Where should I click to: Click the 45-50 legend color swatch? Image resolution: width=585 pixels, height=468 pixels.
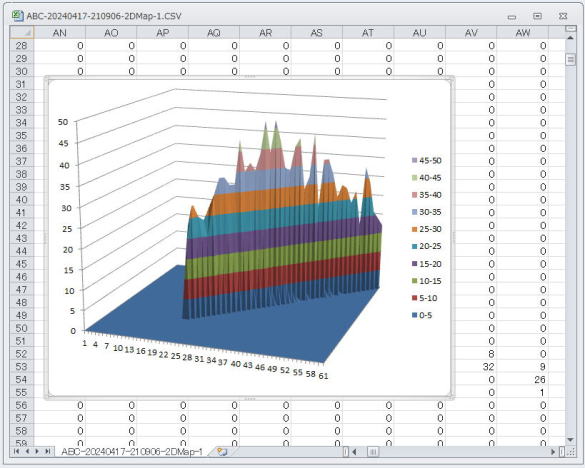pyautogui.click(x=414, y=160)
